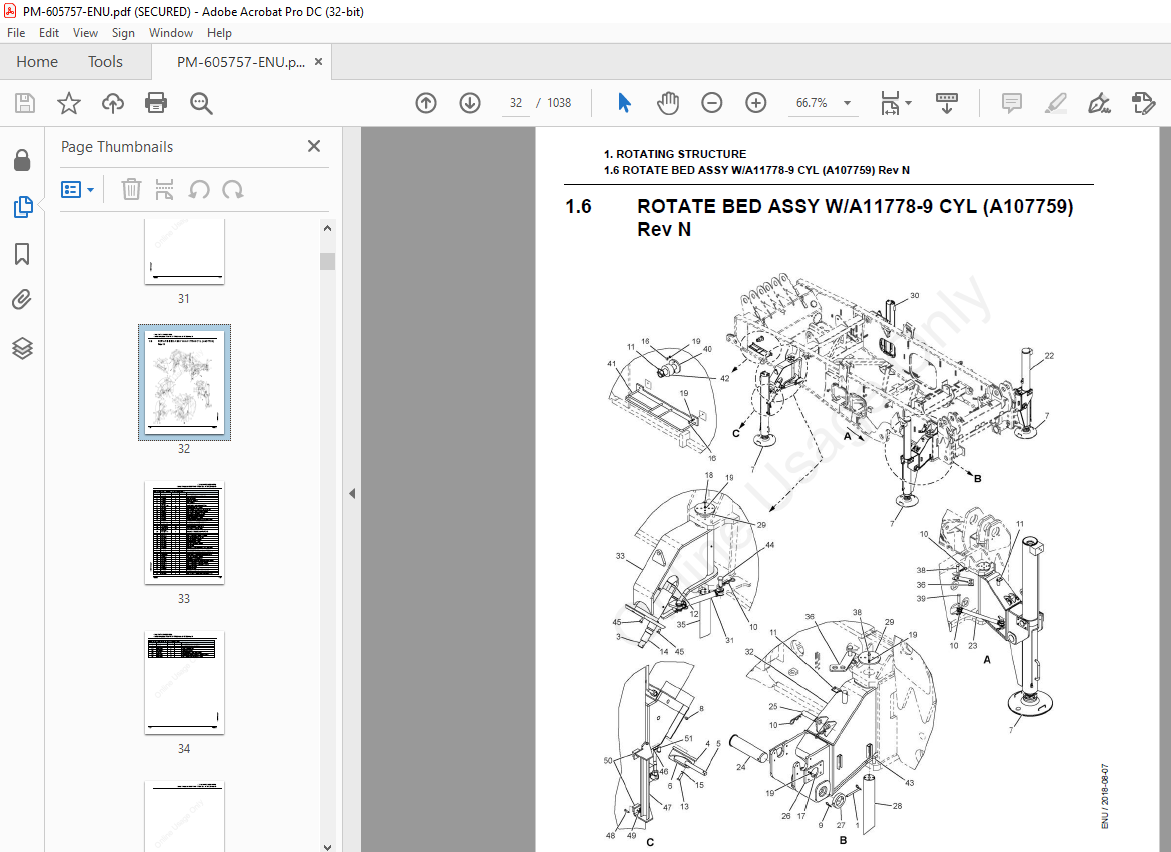1171x852 pixels.
Task: Click the Send file share icon
Action: click(1143, 103)
